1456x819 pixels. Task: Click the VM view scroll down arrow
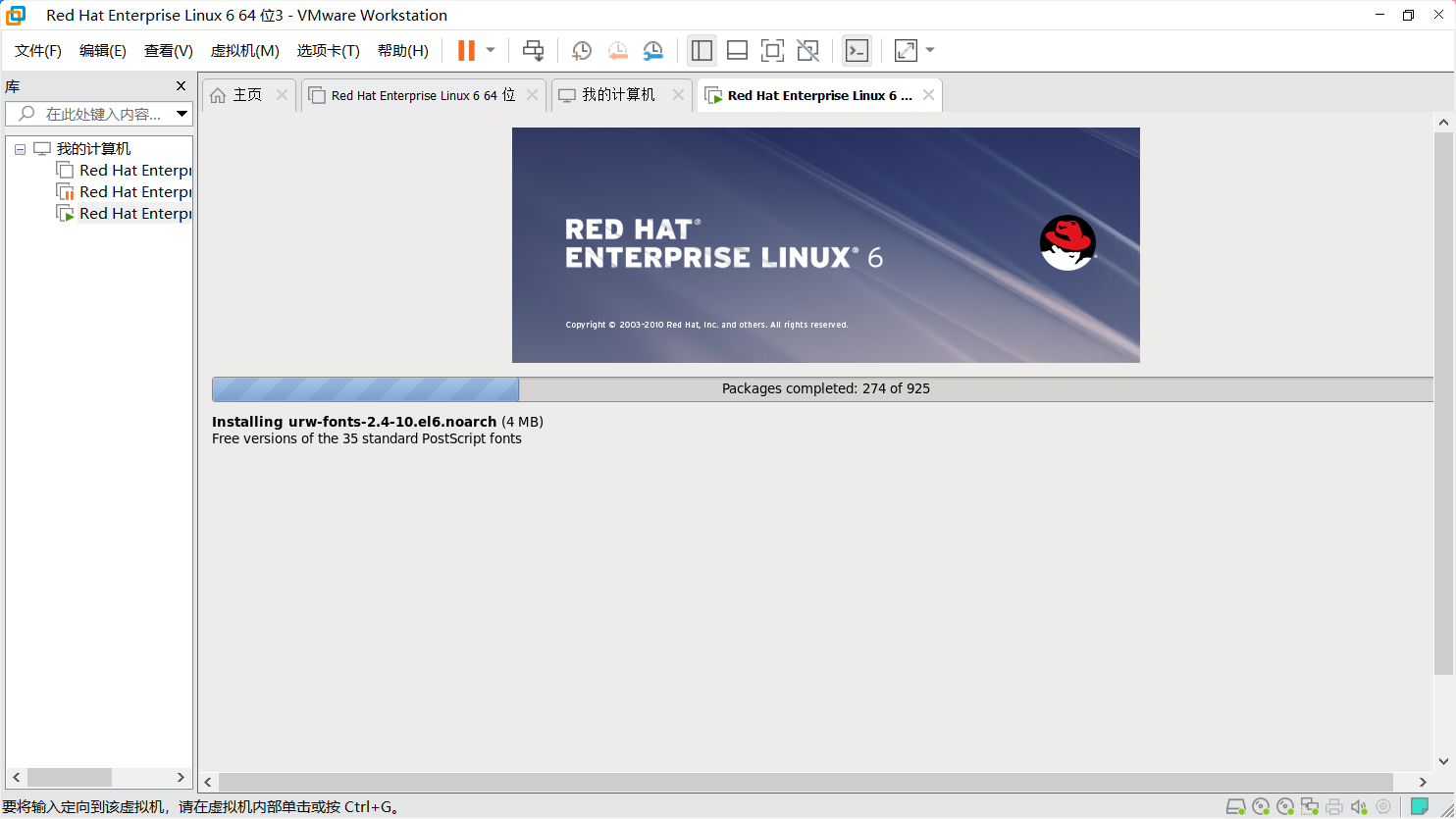pyautogui.click(x=1443, y=761)
